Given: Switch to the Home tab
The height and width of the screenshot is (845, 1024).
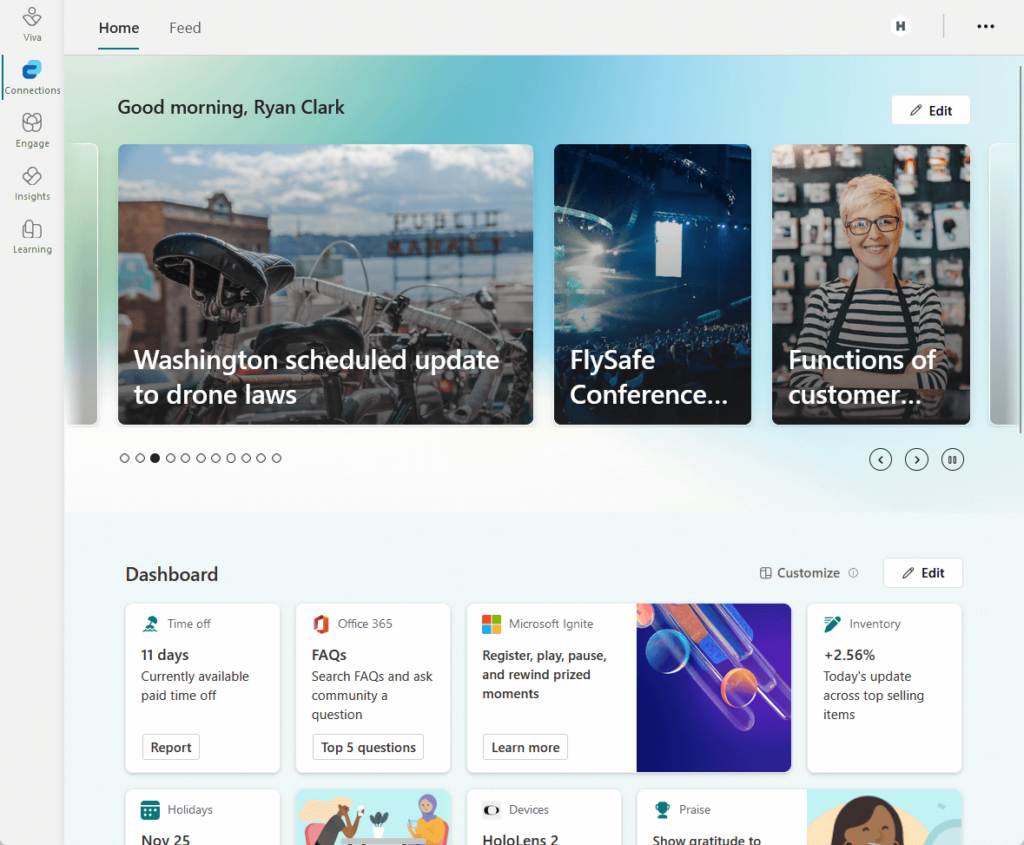Looking at the screenshot, I should click(119, 28).
